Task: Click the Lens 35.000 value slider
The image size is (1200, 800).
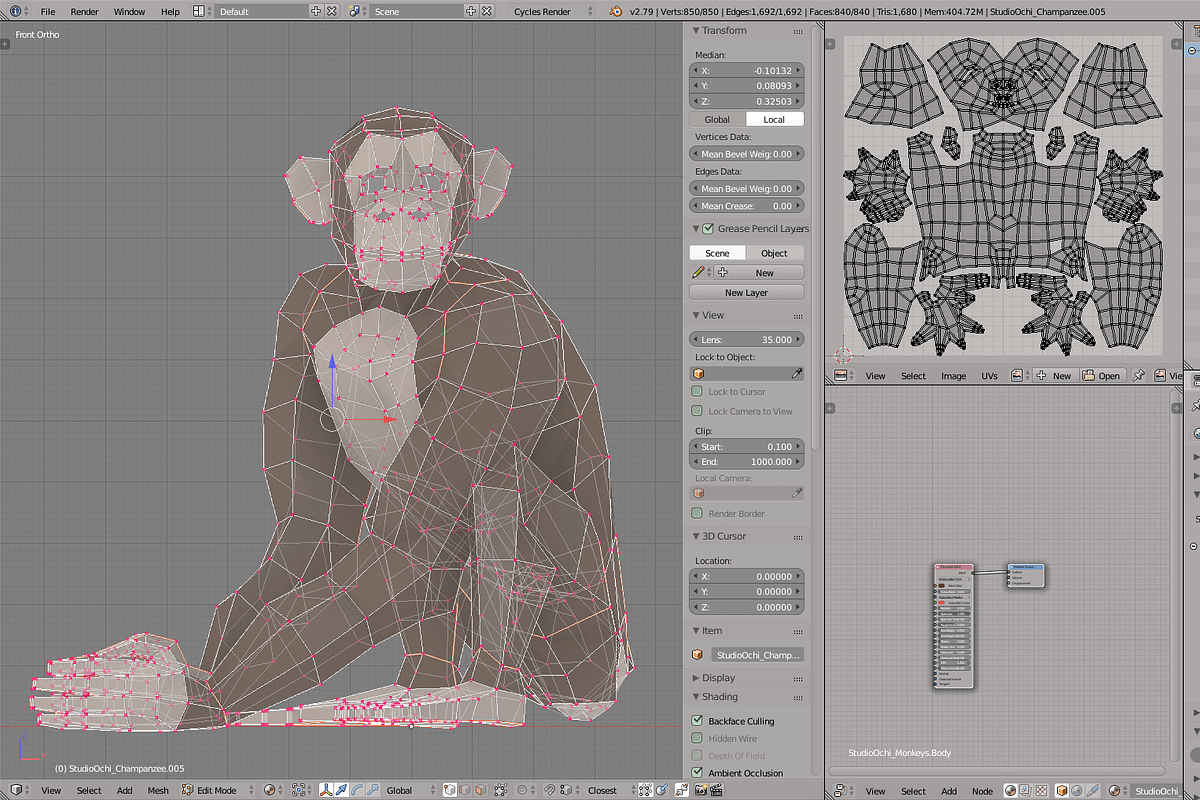Action: [747, 339]
